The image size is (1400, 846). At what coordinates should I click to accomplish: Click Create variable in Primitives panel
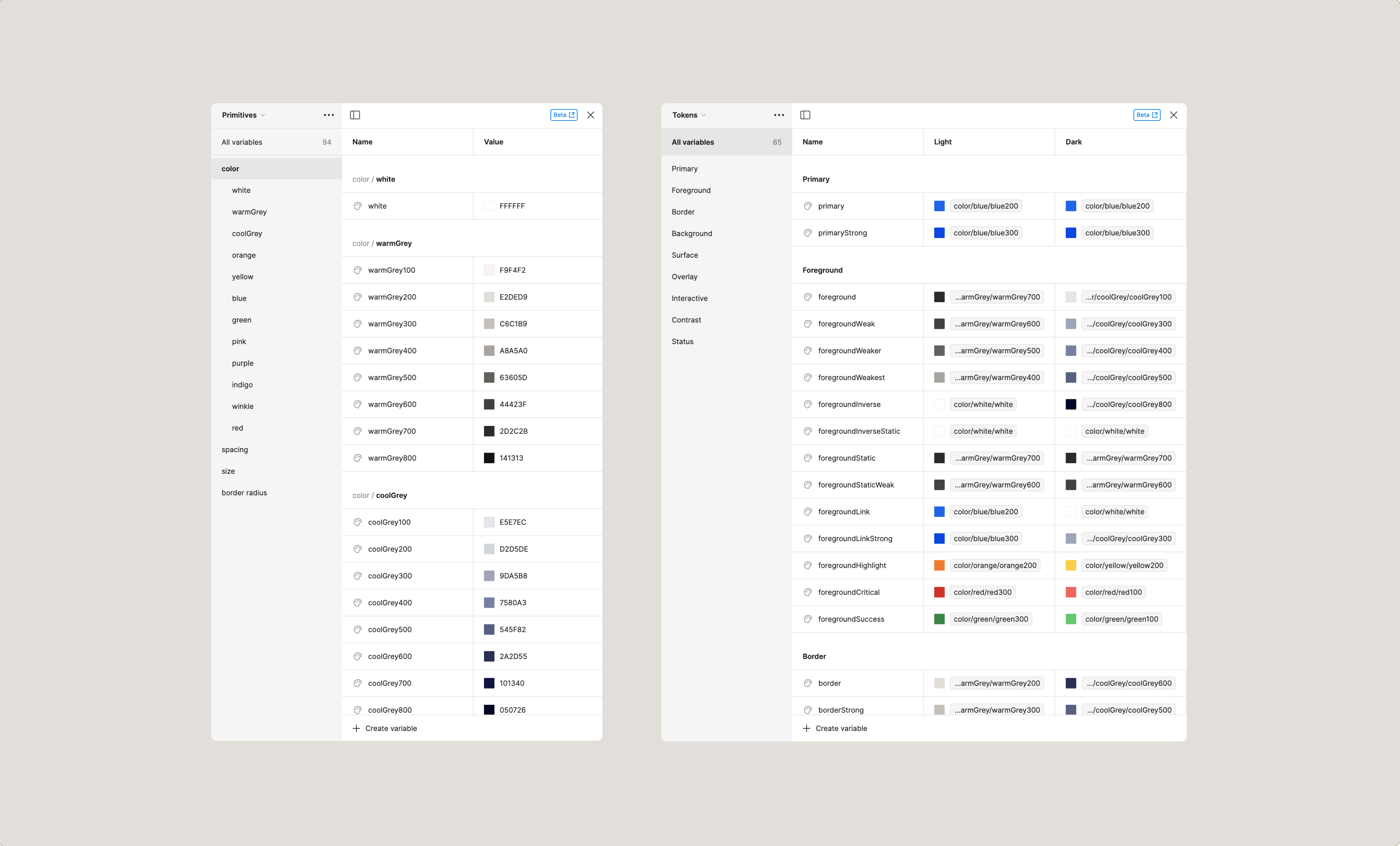click(391, 728)
